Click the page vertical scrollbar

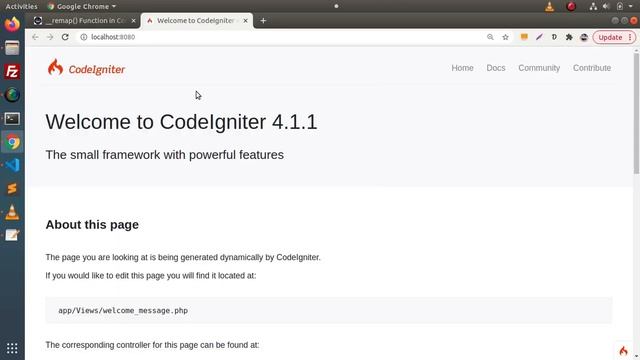click(636, 114)
